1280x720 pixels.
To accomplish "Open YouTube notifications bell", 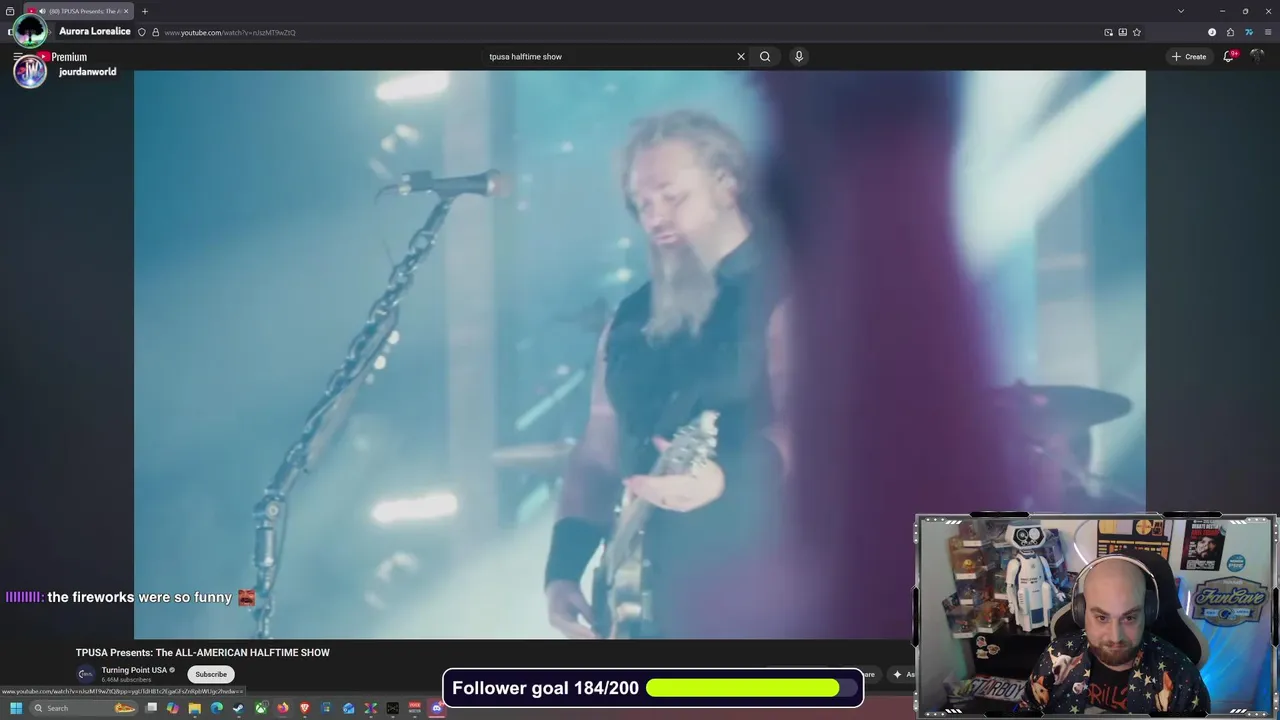I will [1229, 56].
